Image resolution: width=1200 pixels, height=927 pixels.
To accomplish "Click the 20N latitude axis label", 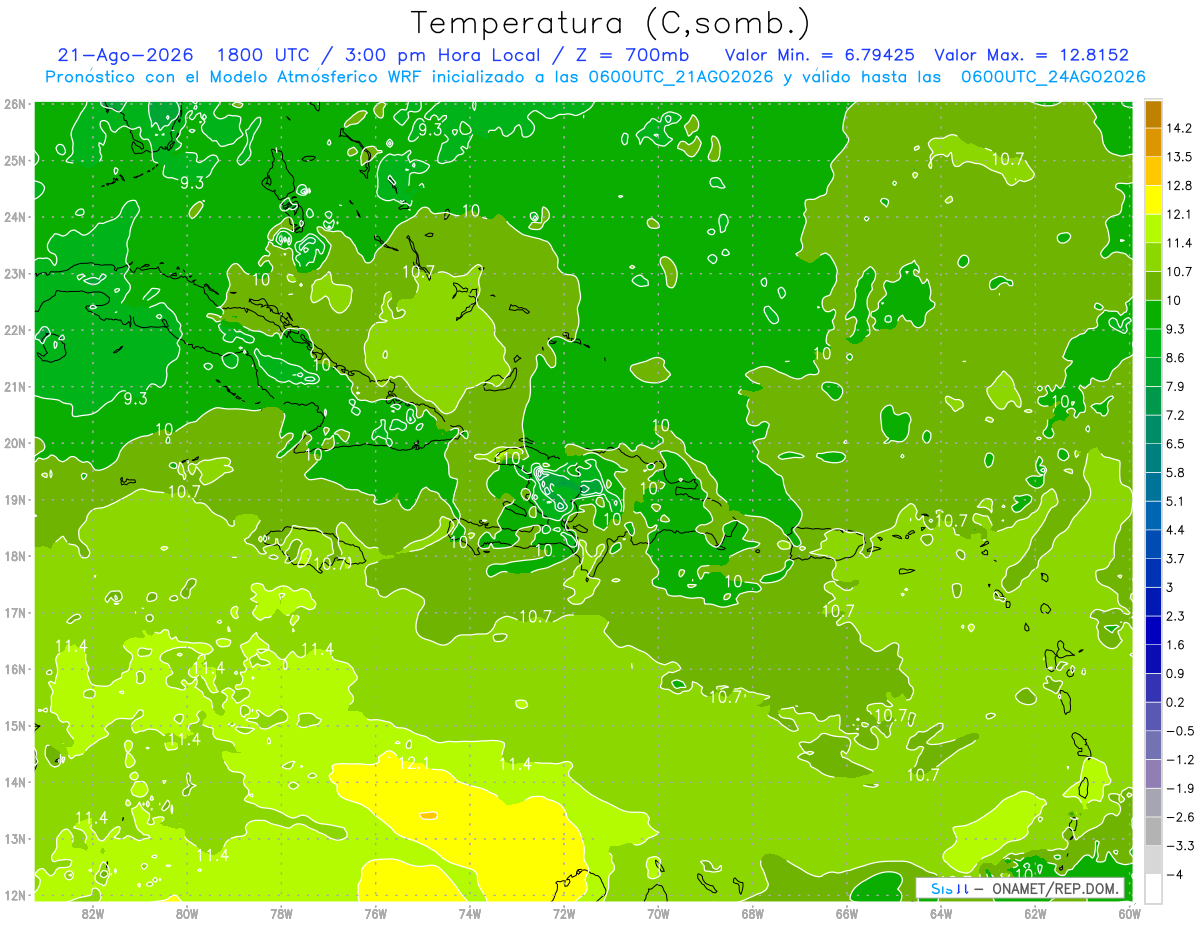I will point(15,443).
